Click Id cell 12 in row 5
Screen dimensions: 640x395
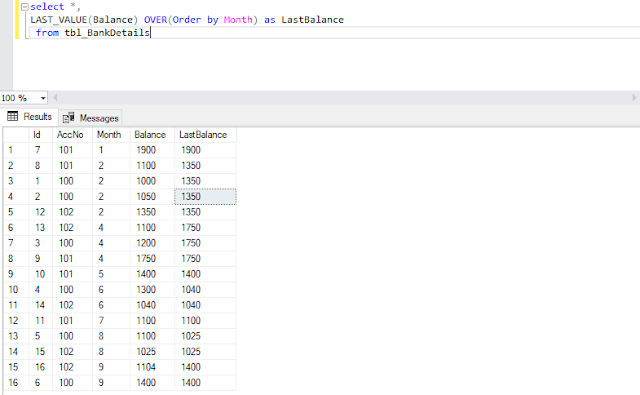pos(41,212)
